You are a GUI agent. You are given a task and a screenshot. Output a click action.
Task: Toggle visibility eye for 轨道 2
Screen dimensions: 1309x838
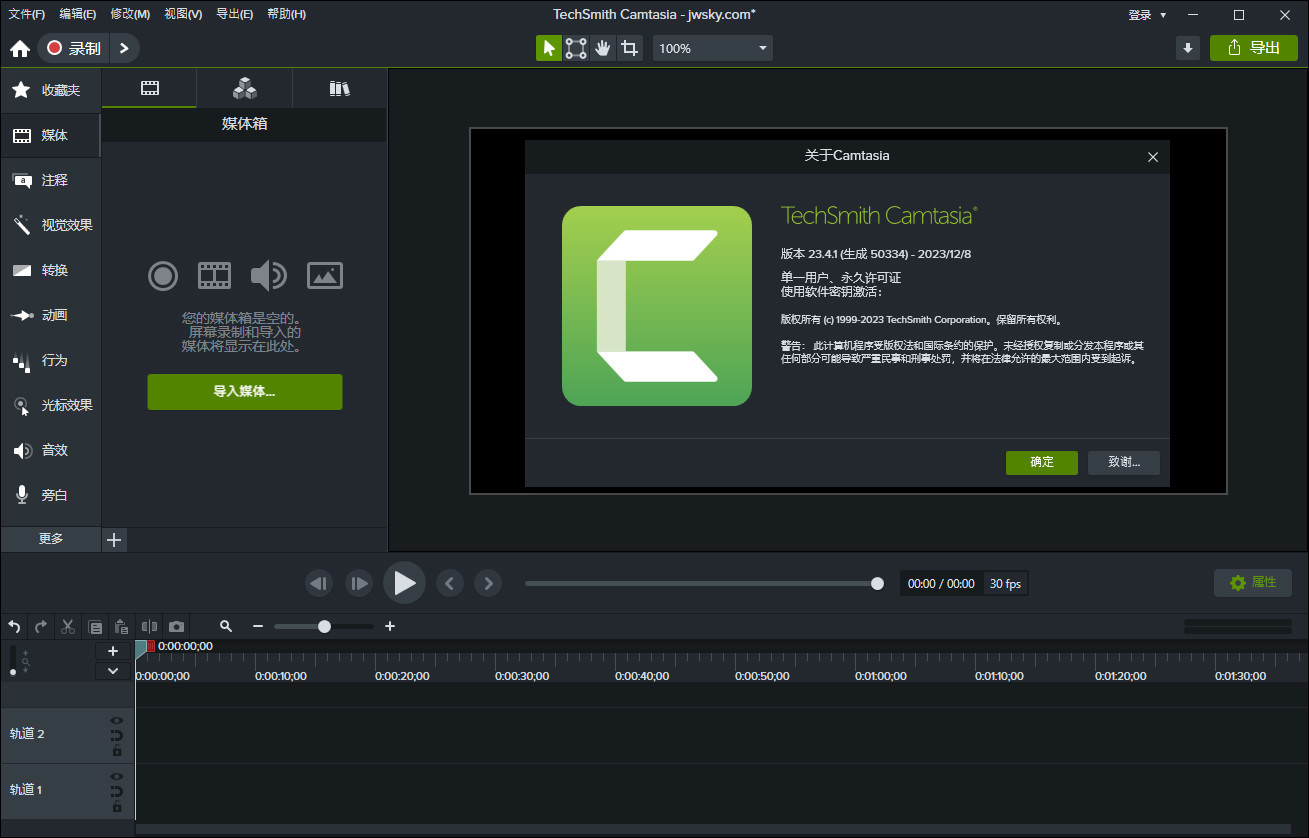coord(117,720)
